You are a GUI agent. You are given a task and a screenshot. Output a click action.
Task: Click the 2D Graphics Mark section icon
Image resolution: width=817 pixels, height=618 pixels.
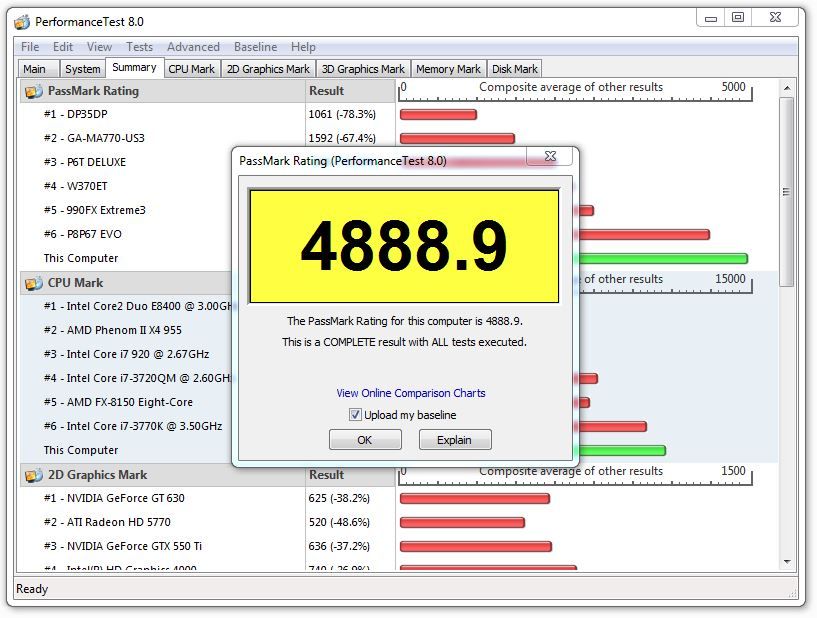pyautogui.click(x=34, y=475)
